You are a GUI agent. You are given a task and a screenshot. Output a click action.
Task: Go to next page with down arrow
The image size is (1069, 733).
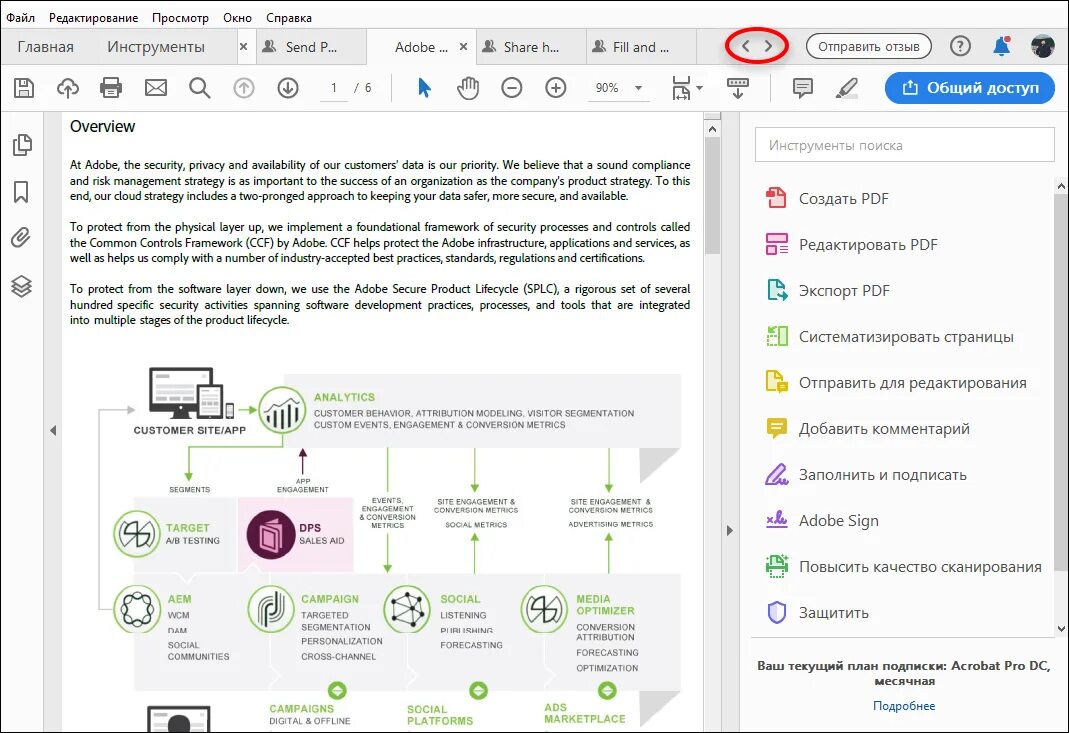[x=288, y=87]
